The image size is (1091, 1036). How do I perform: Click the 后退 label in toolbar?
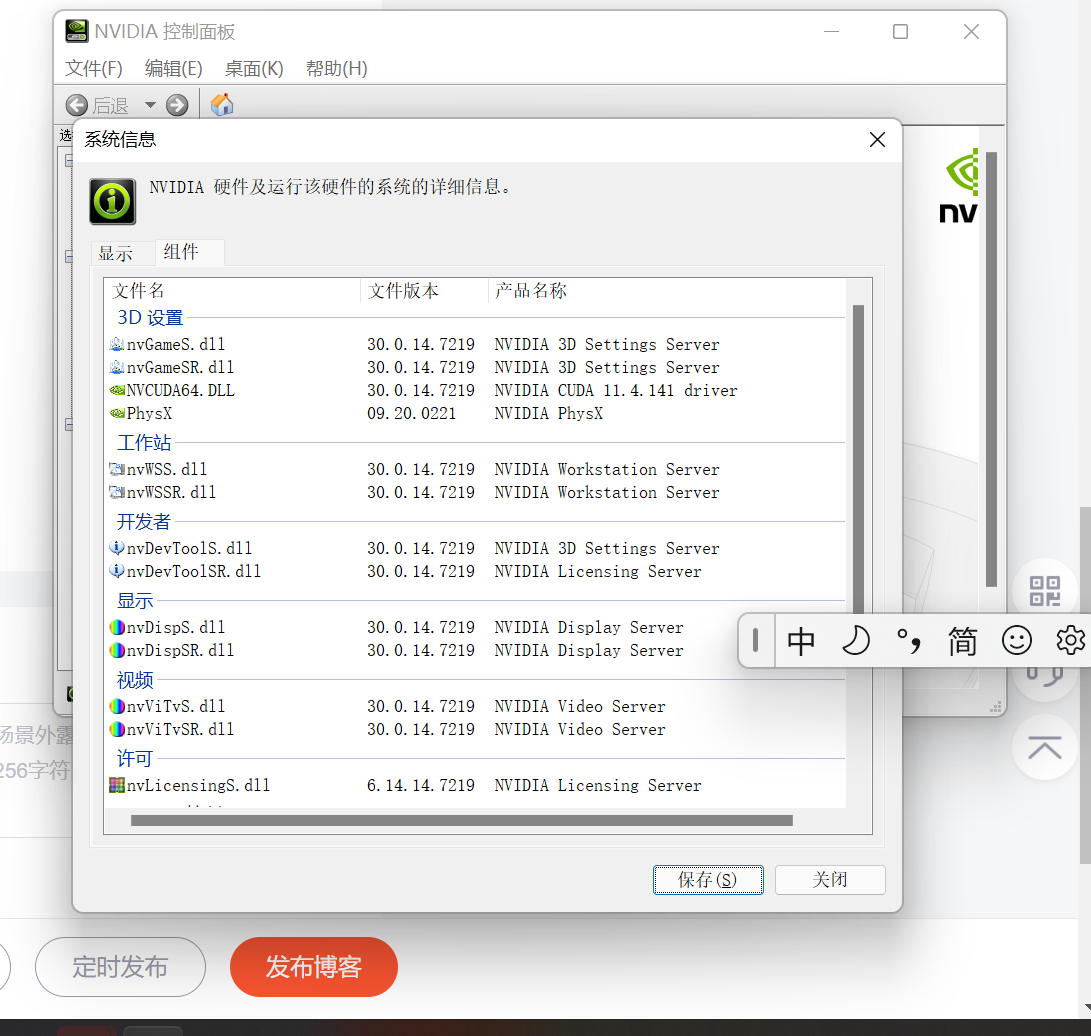click(111, 106)
